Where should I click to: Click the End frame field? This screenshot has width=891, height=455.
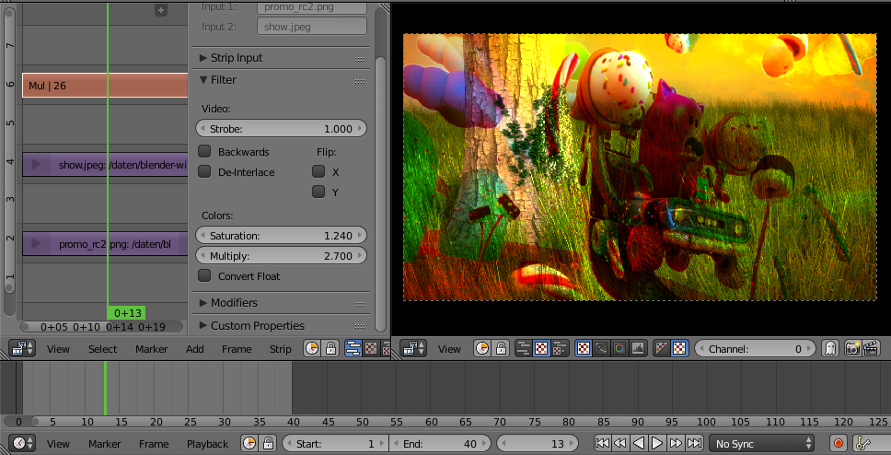click(440, 444)
